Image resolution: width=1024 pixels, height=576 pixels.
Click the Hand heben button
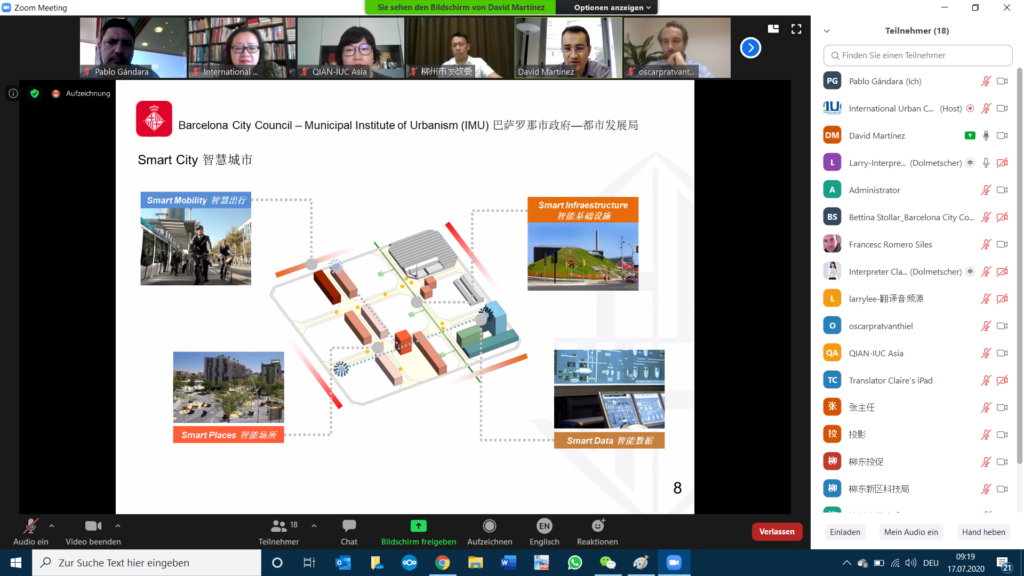pos(983,532)
